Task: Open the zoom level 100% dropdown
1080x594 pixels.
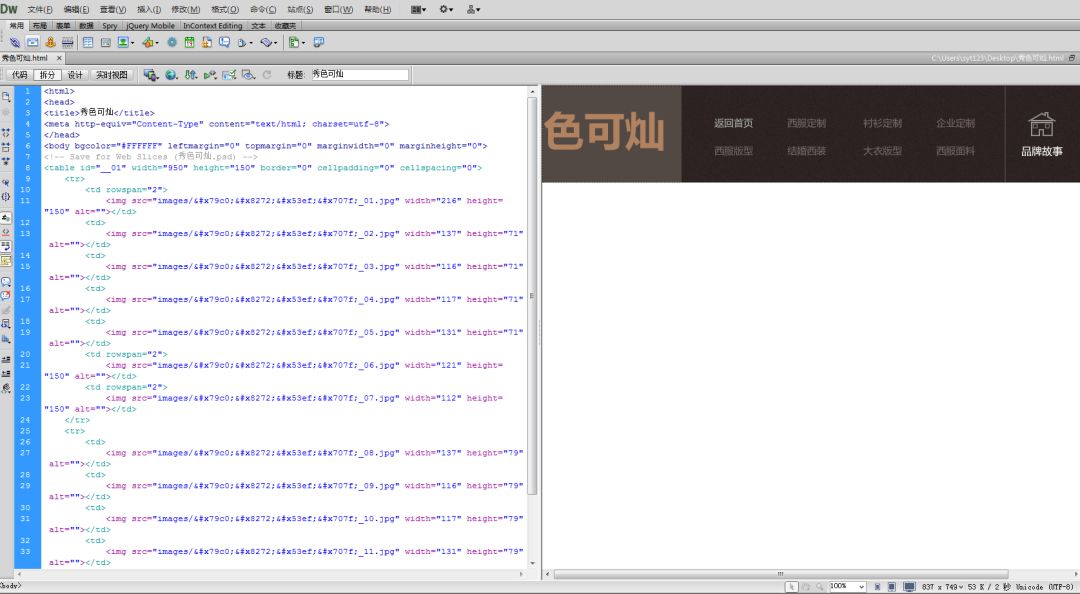Action: (847, 586)
